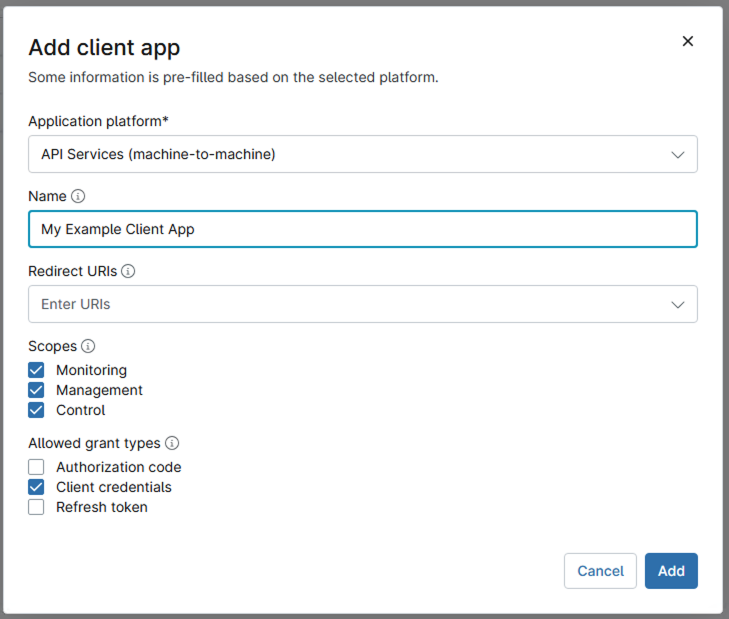The image size is (729, 619).
Task: Disable the Client credentials grant type
Action: tap(36, 487)
